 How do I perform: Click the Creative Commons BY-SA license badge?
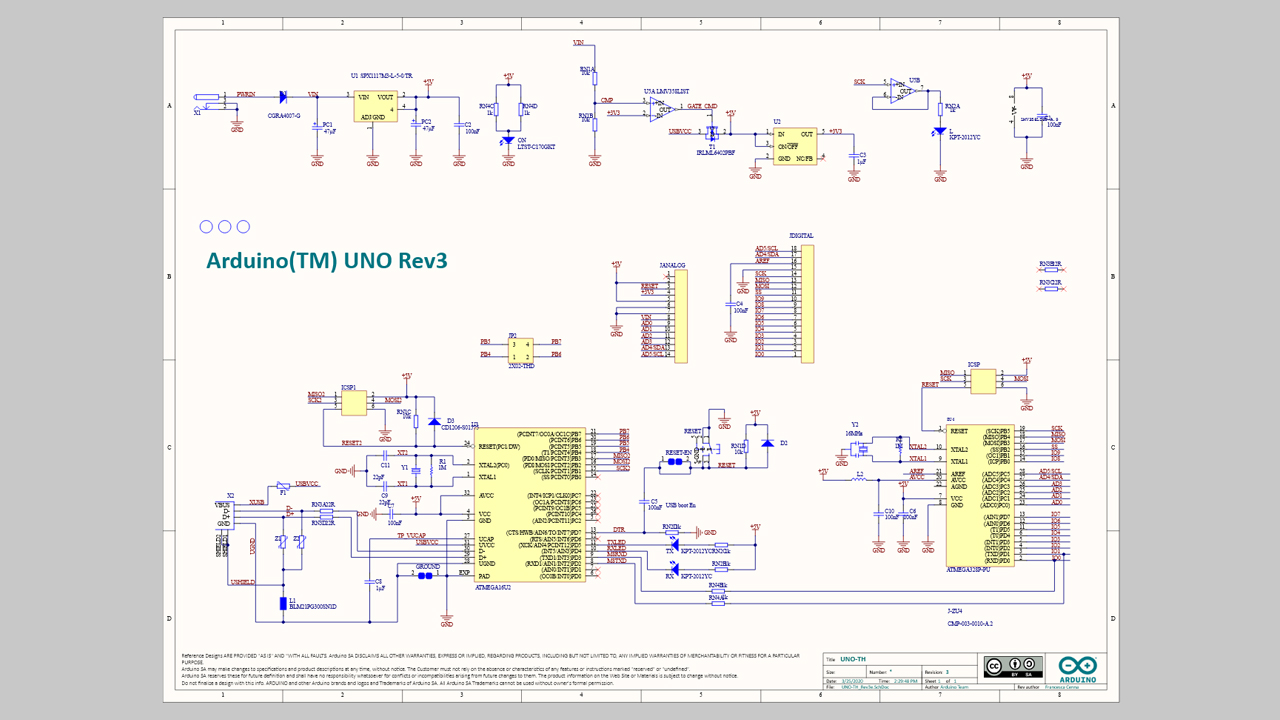(1015, 667)
